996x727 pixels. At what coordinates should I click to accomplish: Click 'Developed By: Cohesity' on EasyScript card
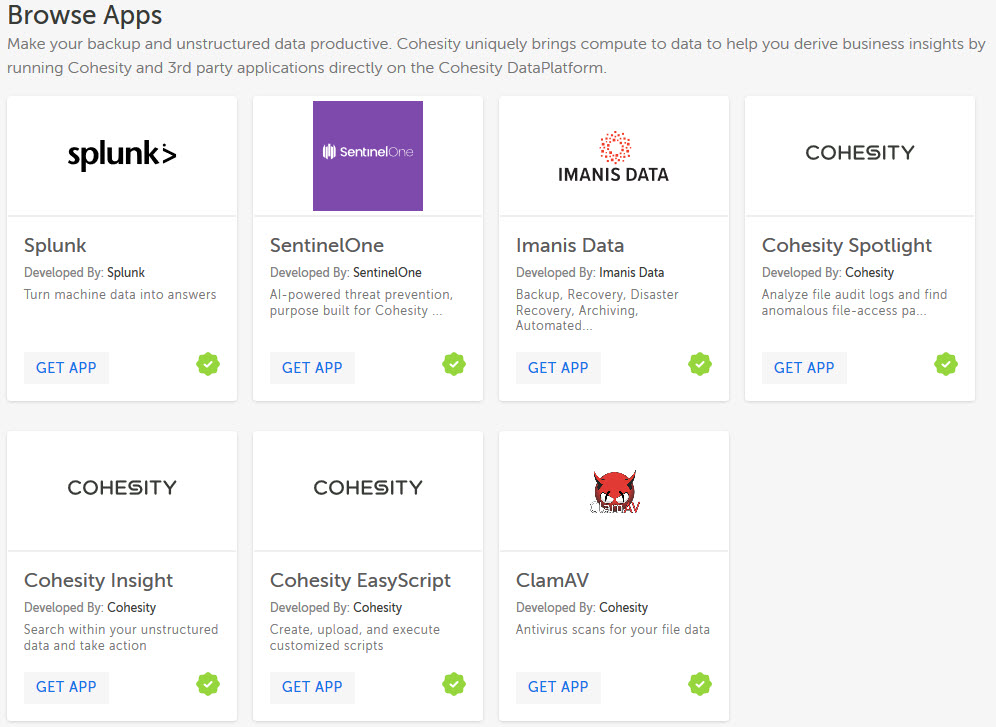[x=336, y=608]
